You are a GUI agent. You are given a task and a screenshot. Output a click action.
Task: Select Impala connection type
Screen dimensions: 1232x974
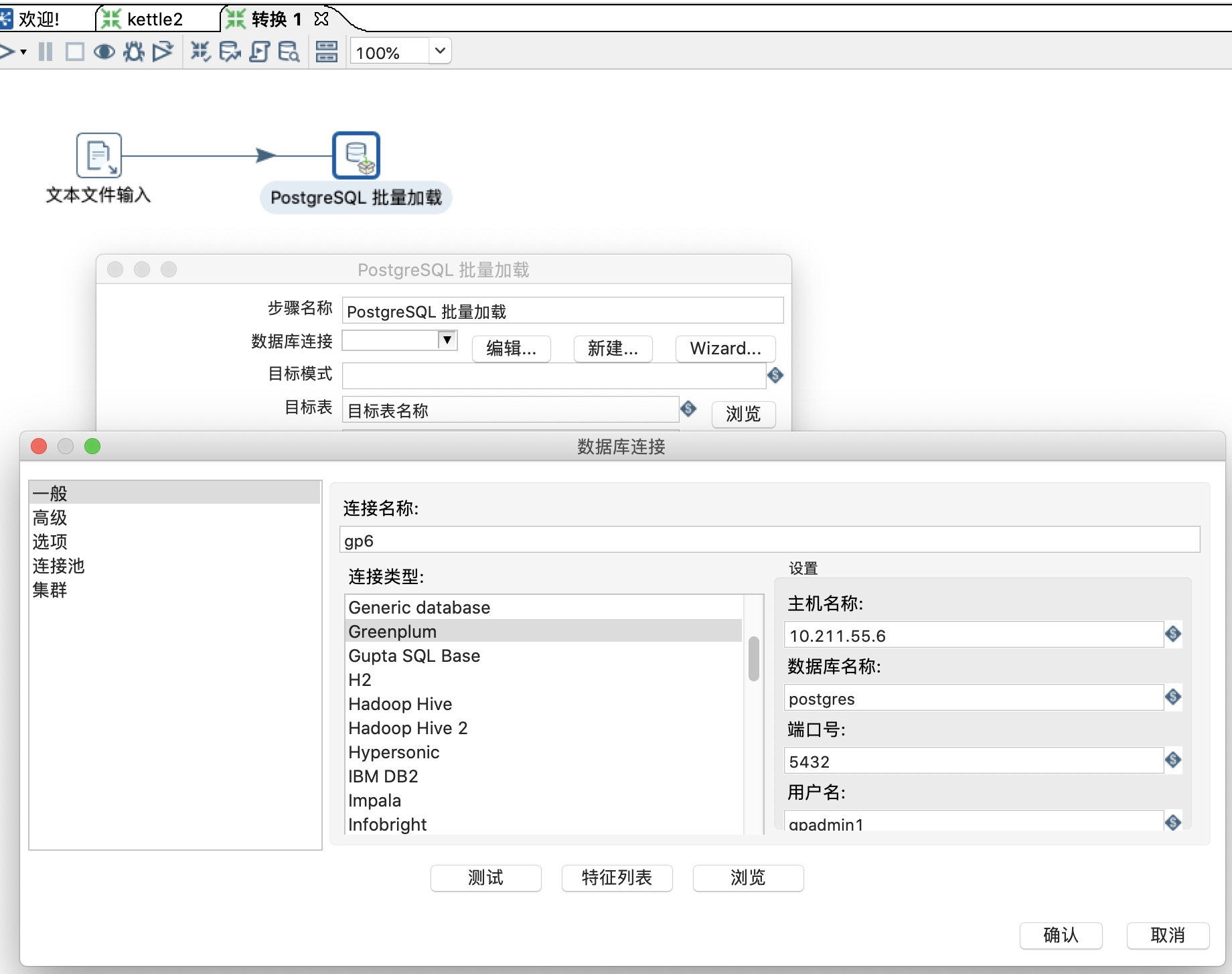coord(544,800)
